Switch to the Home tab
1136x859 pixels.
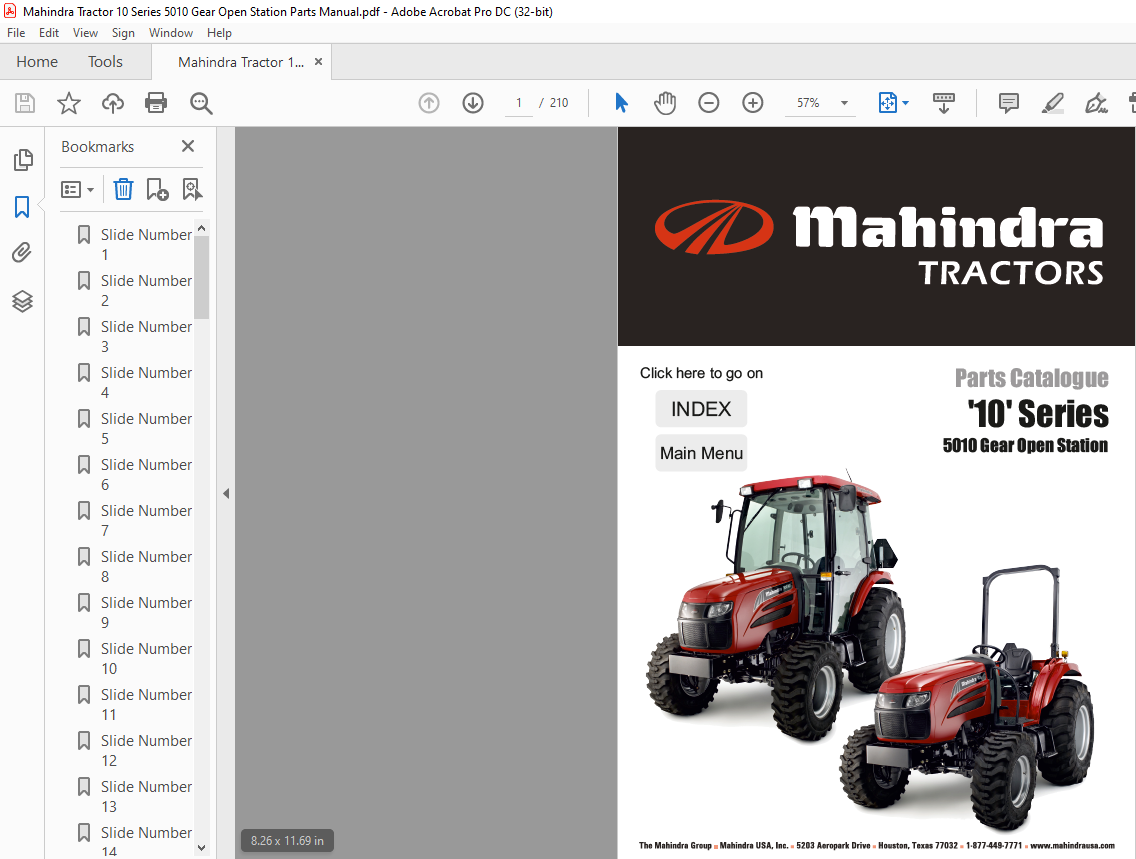pyautogui.click(x=37, y=62)
